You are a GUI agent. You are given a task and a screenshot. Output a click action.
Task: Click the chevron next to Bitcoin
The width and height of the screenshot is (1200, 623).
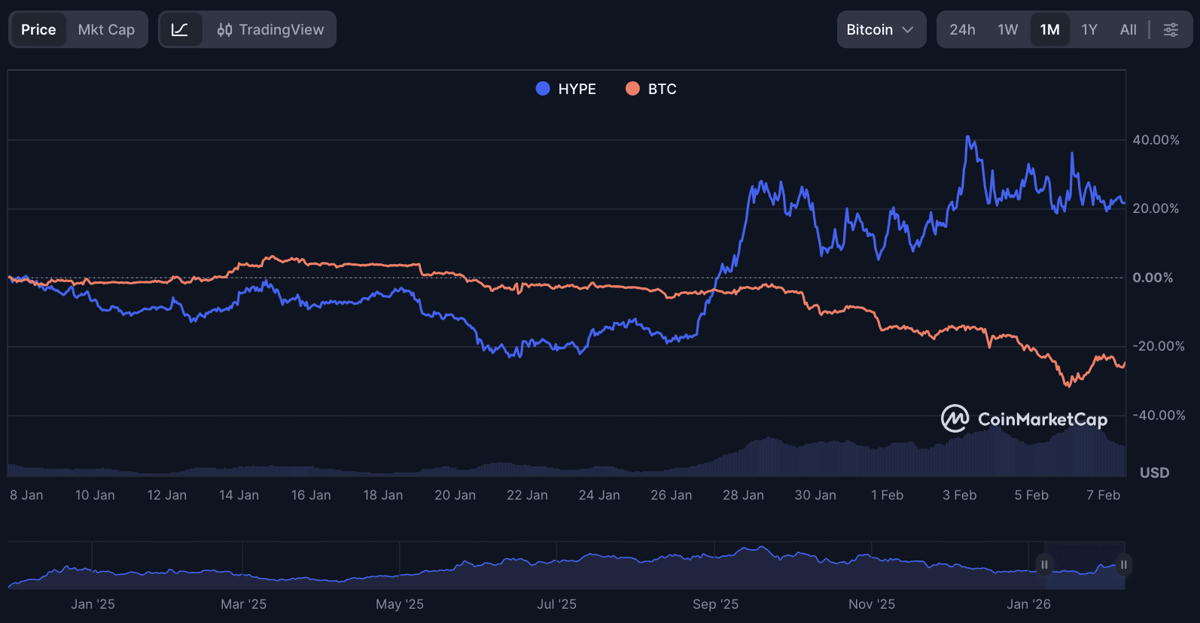tap(908, 30)
